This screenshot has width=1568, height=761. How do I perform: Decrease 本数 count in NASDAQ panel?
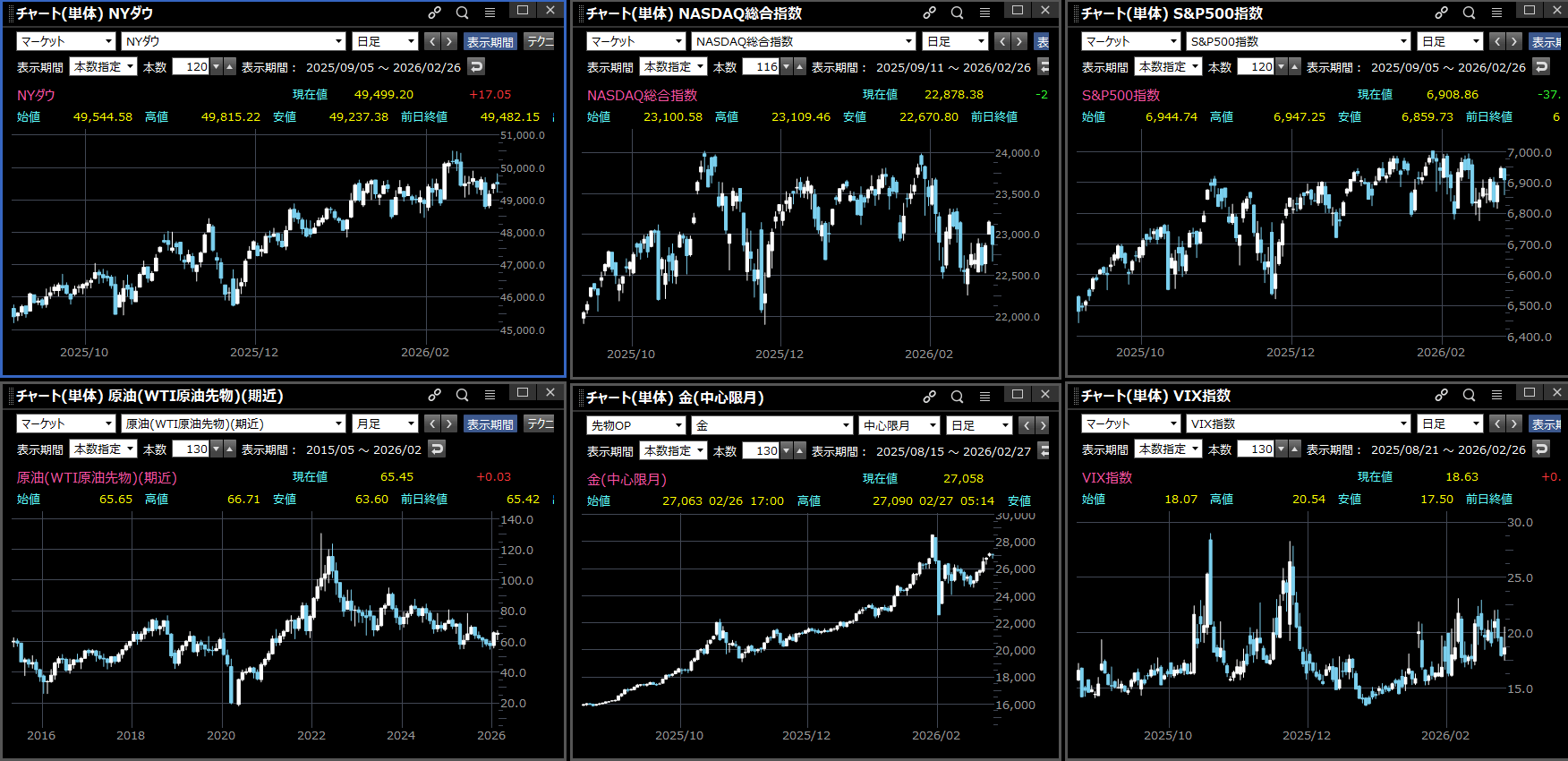pyautogui.click(x=787, y=66)
